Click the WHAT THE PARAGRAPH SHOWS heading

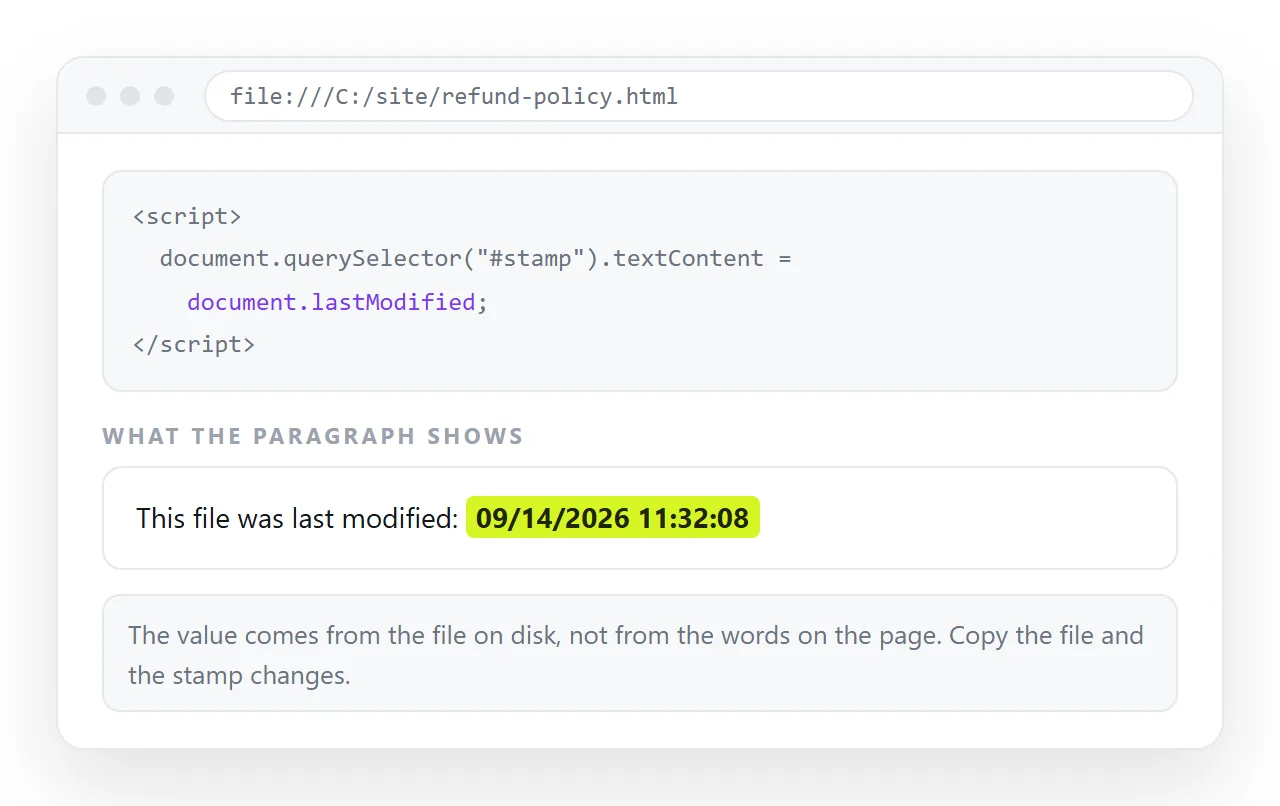click(x=313, y=436)
